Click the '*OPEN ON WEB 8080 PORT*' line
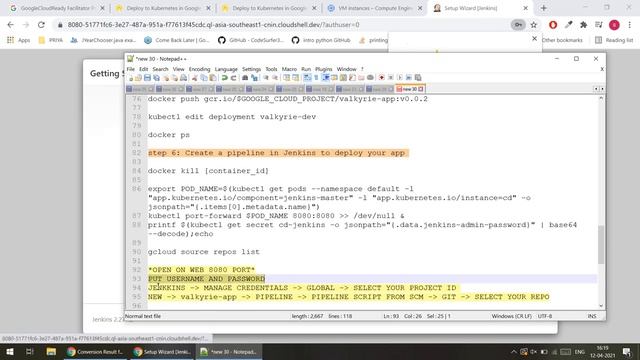 pos(201,270)
